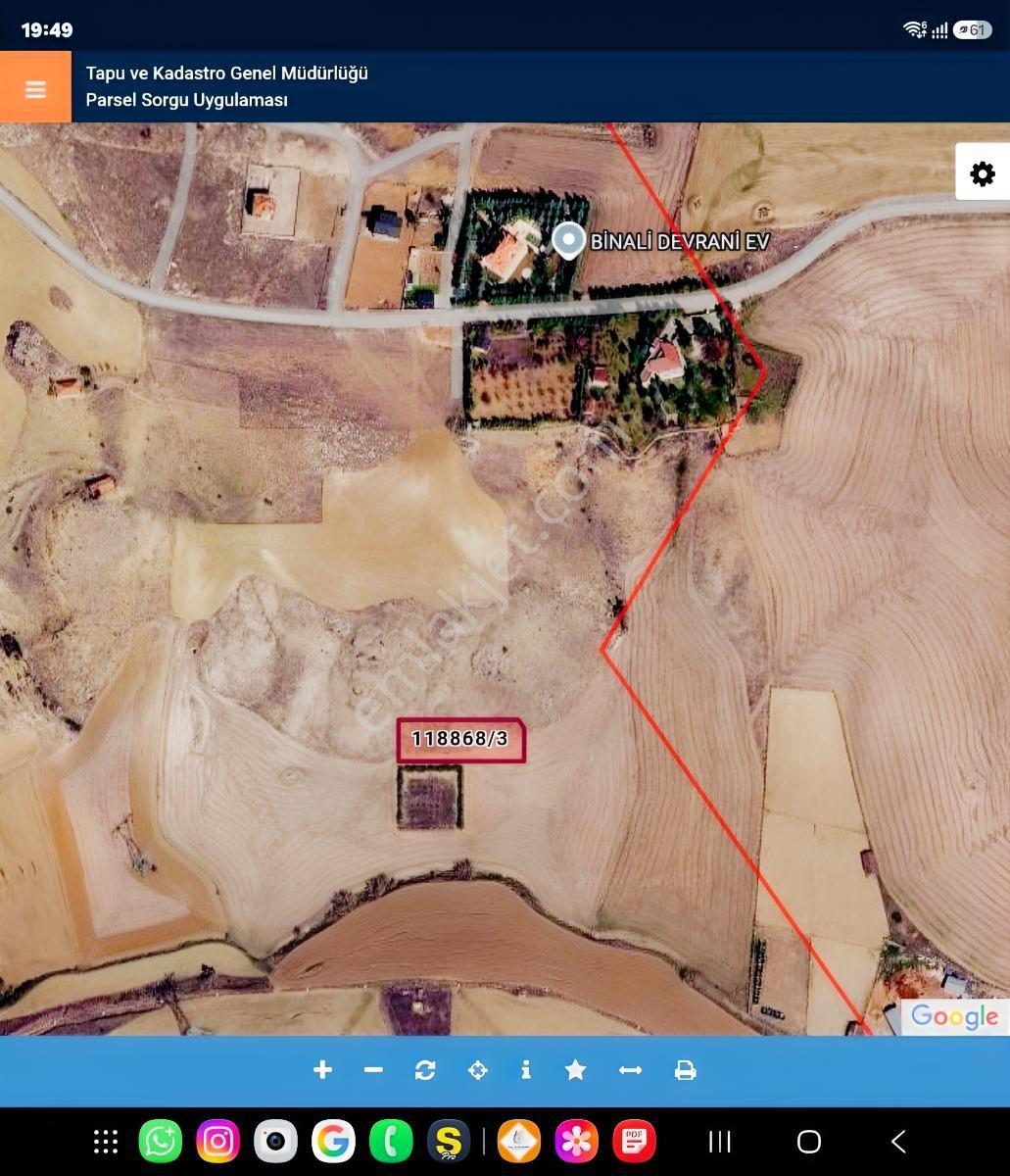Open the green Phone app
The height and width of the screenshot is (1176, 1010).
pyautogui.click(x=391, y=1142)
